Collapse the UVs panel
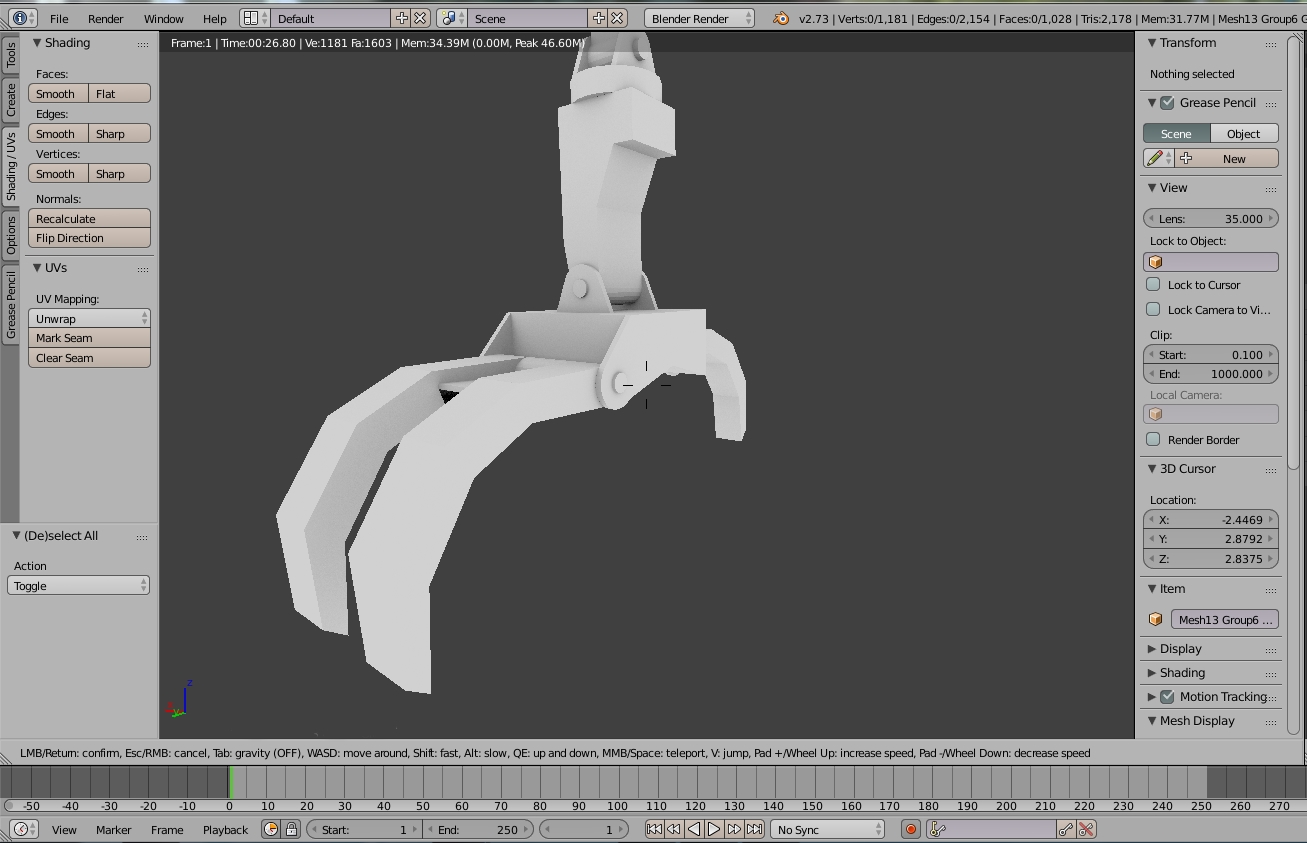This screenshot has width=1307, height=843. [37, 268]
